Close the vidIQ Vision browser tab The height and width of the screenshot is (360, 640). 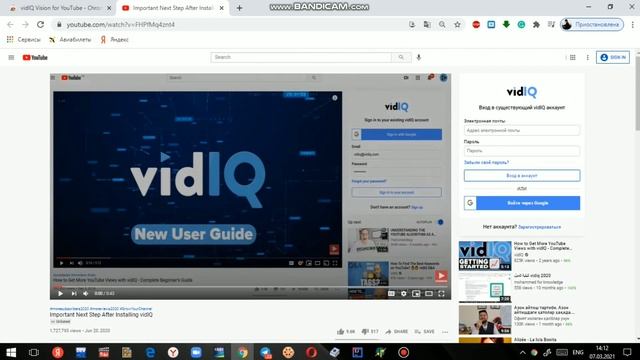(109, 8)
